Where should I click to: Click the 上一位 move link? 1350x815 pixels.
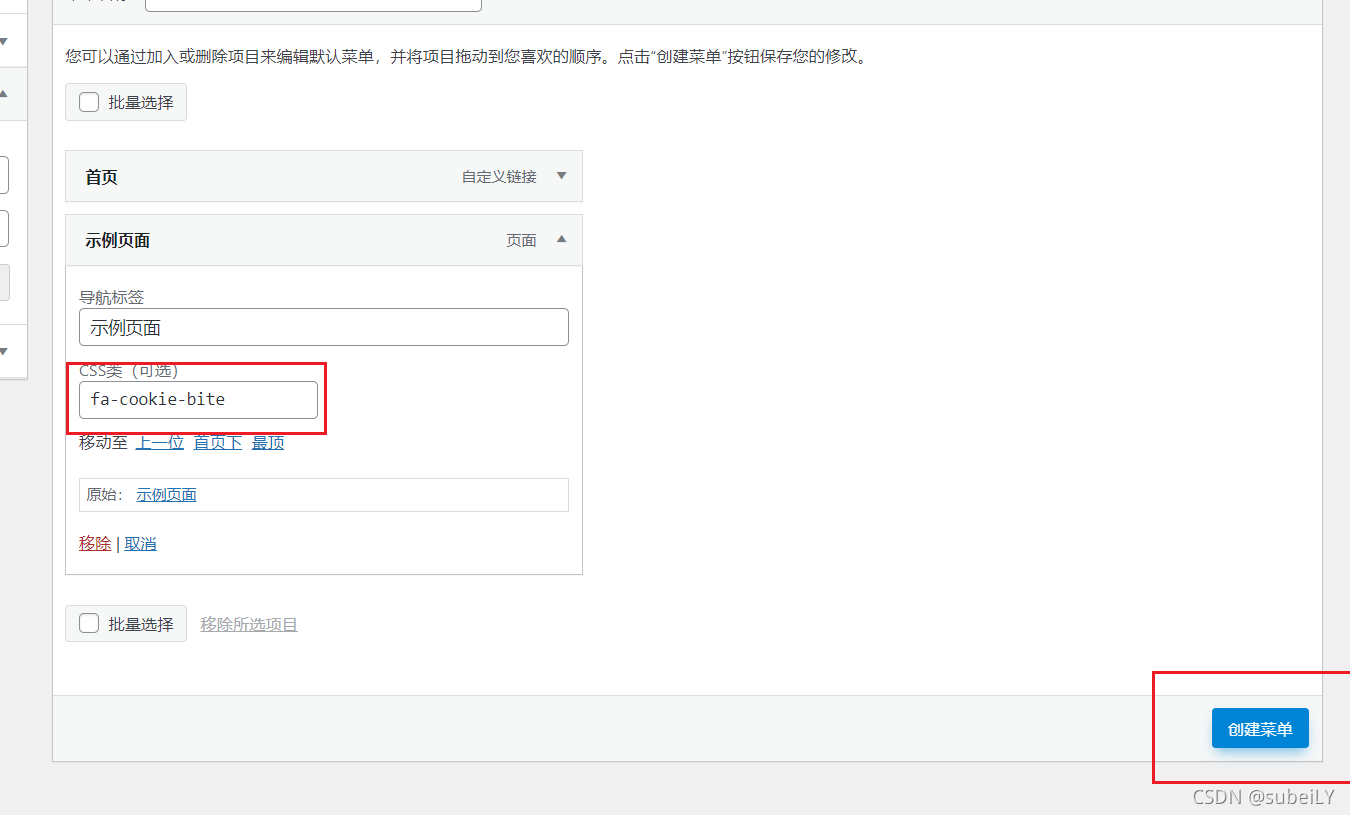tap(160, 443)
